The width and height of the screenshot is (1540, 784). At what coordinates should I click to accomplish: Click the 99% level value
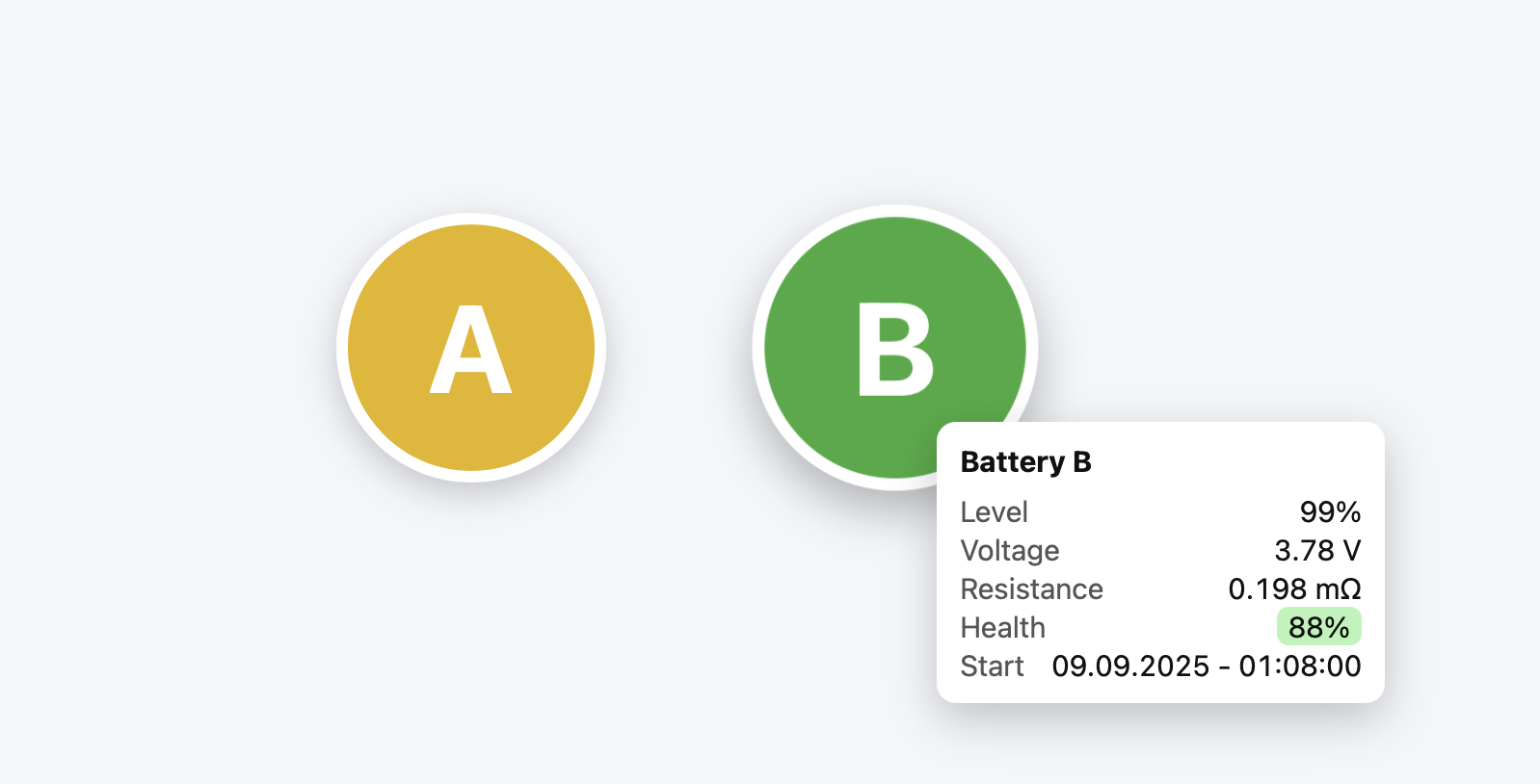[1330, 512]
